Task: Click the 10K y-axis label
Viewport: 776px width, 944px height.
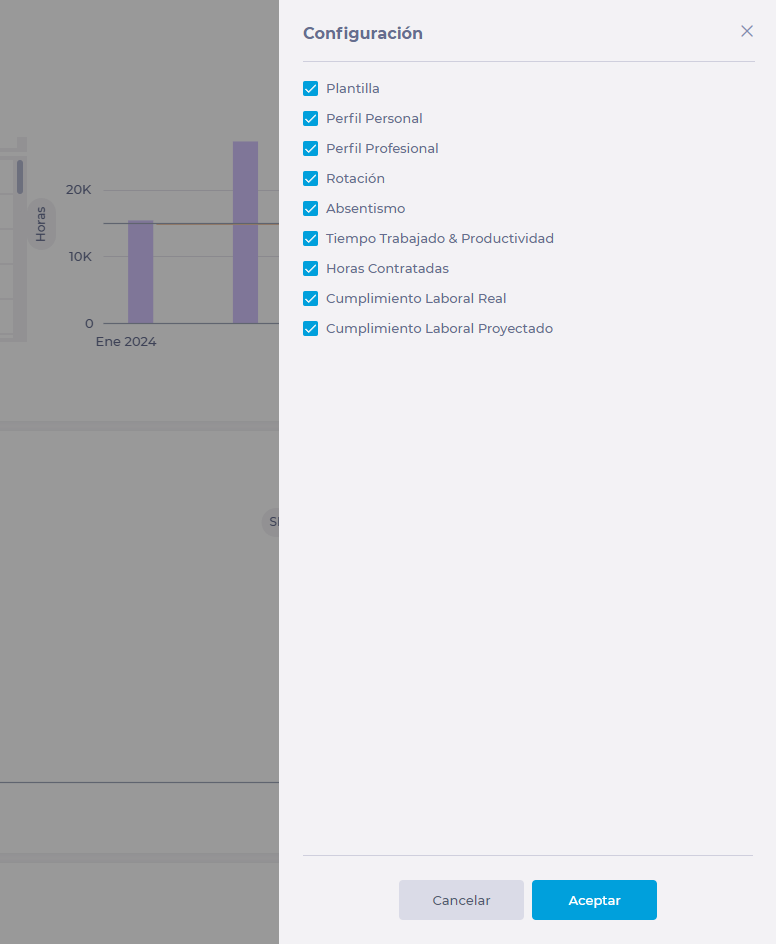Action: [79, 257]
